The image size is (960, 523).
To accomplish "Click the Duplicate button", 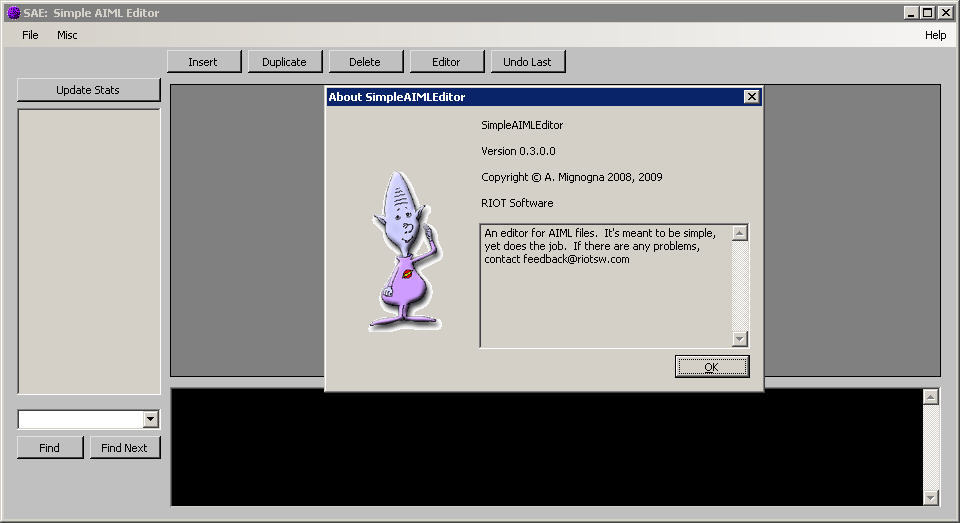I will click(285, 62).
